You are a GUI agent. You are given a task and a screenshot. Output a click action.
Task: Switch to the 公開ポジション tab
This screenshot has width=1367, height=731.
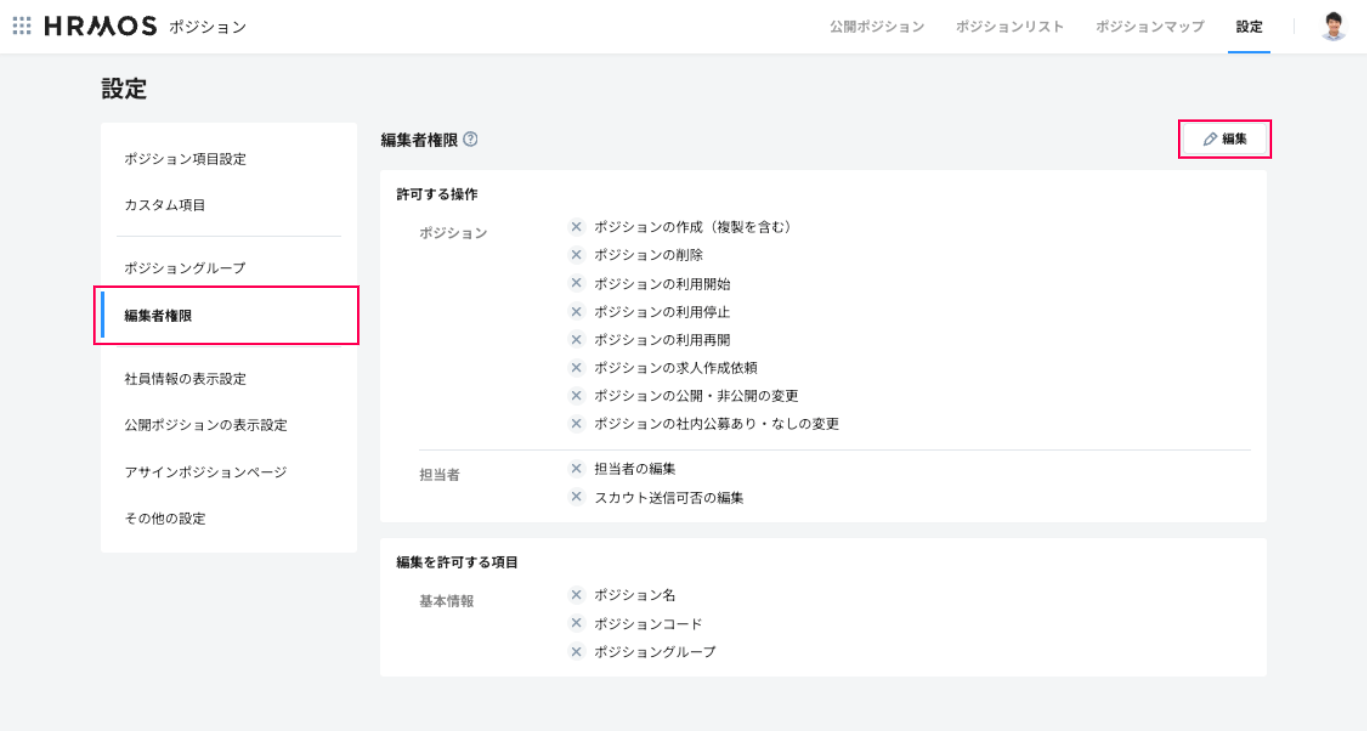pyautogui.click(x=876, y=27)
